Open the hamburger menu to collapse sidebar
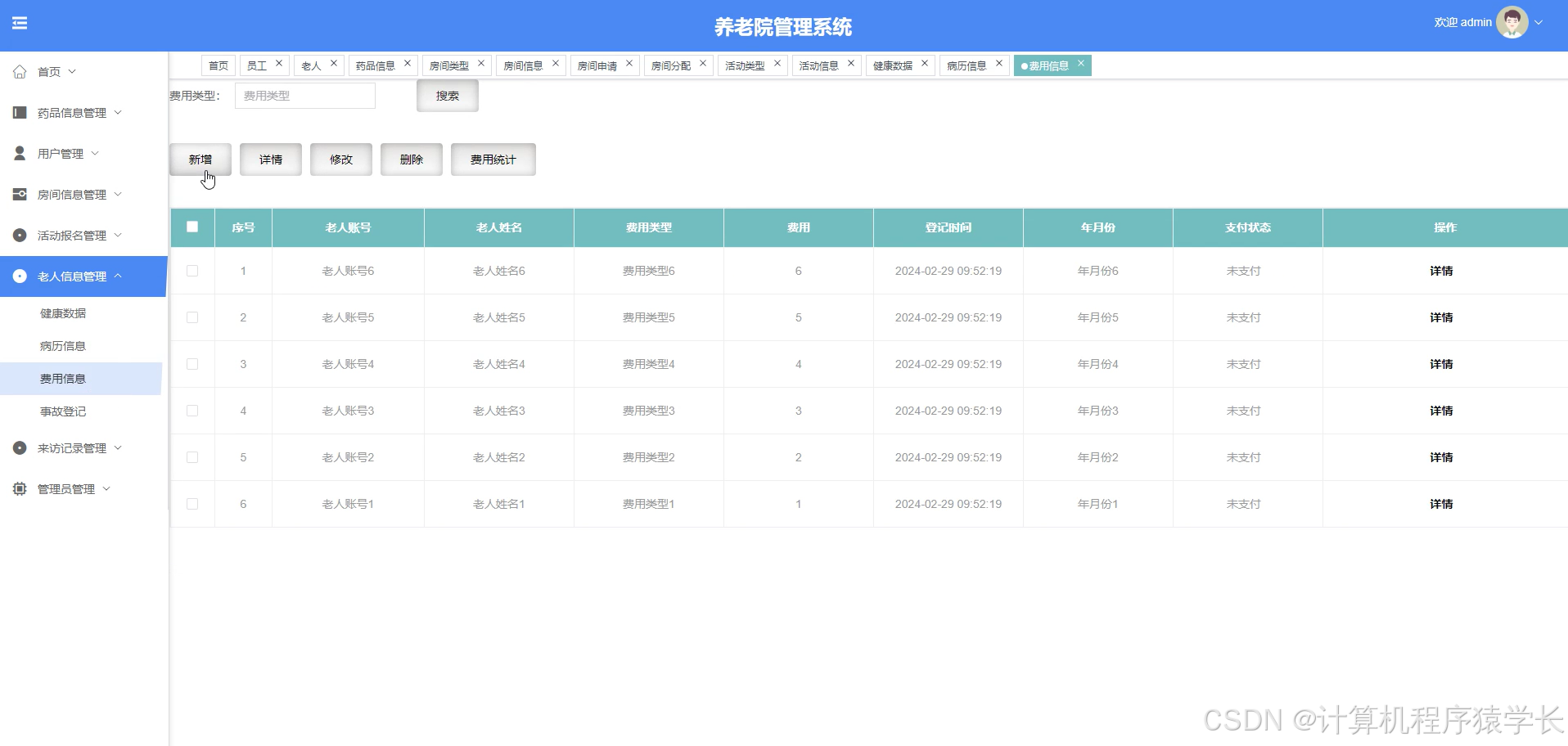The height and width of the screenshot is (746, 1568). tap(20, 23)
